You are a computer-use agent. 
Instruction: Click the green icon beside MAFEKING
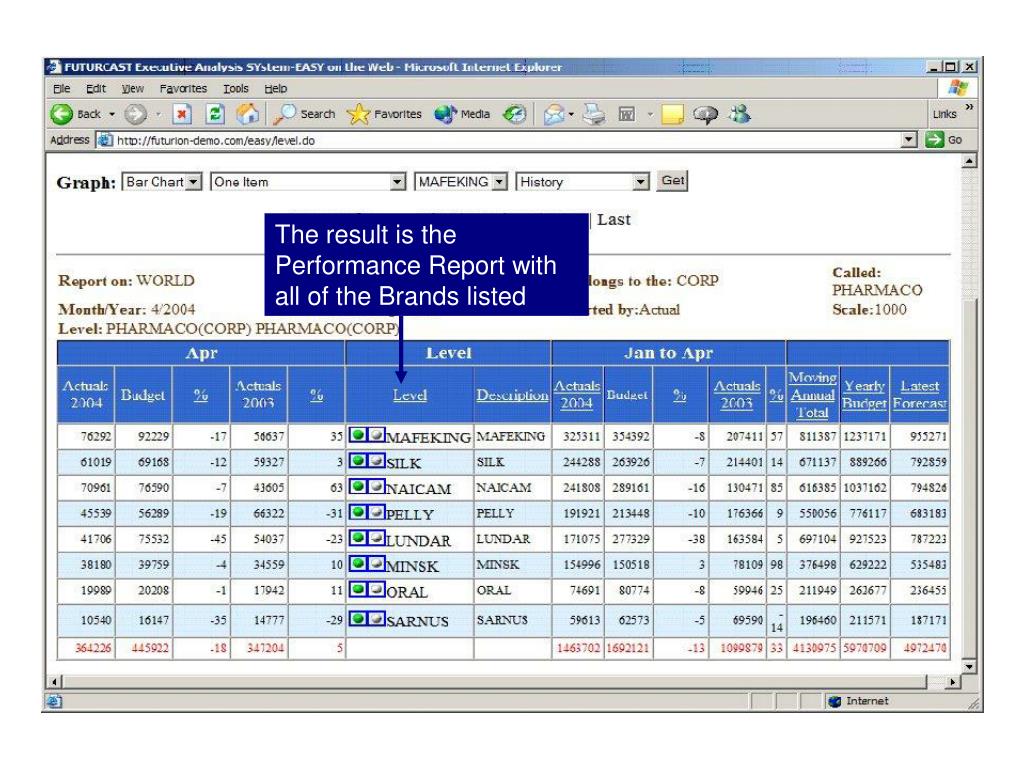click(358, 435)
